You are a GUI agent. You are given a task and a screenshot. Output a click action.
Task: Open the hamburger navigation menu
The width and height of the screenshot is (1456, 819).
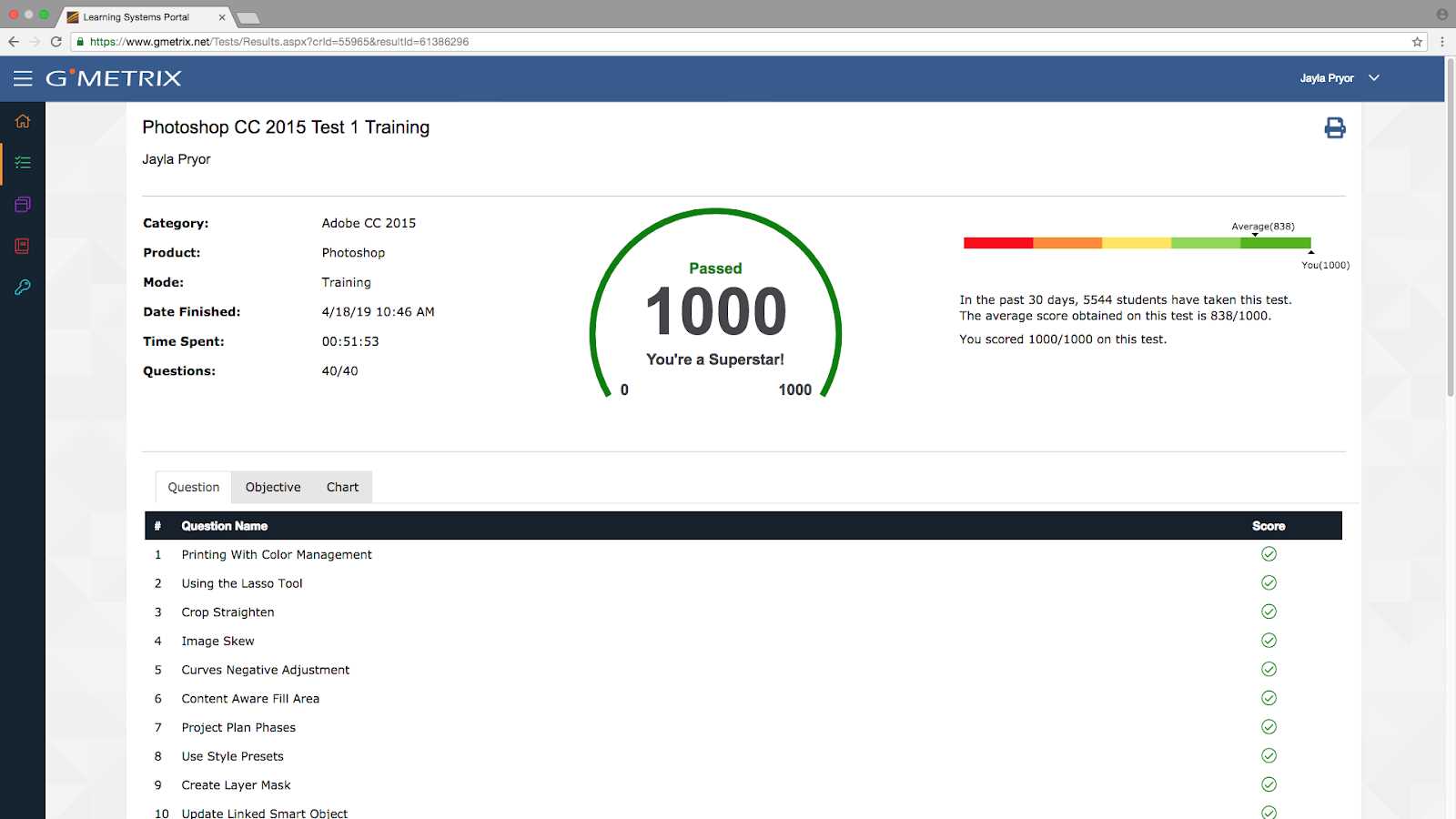(23, 78)
